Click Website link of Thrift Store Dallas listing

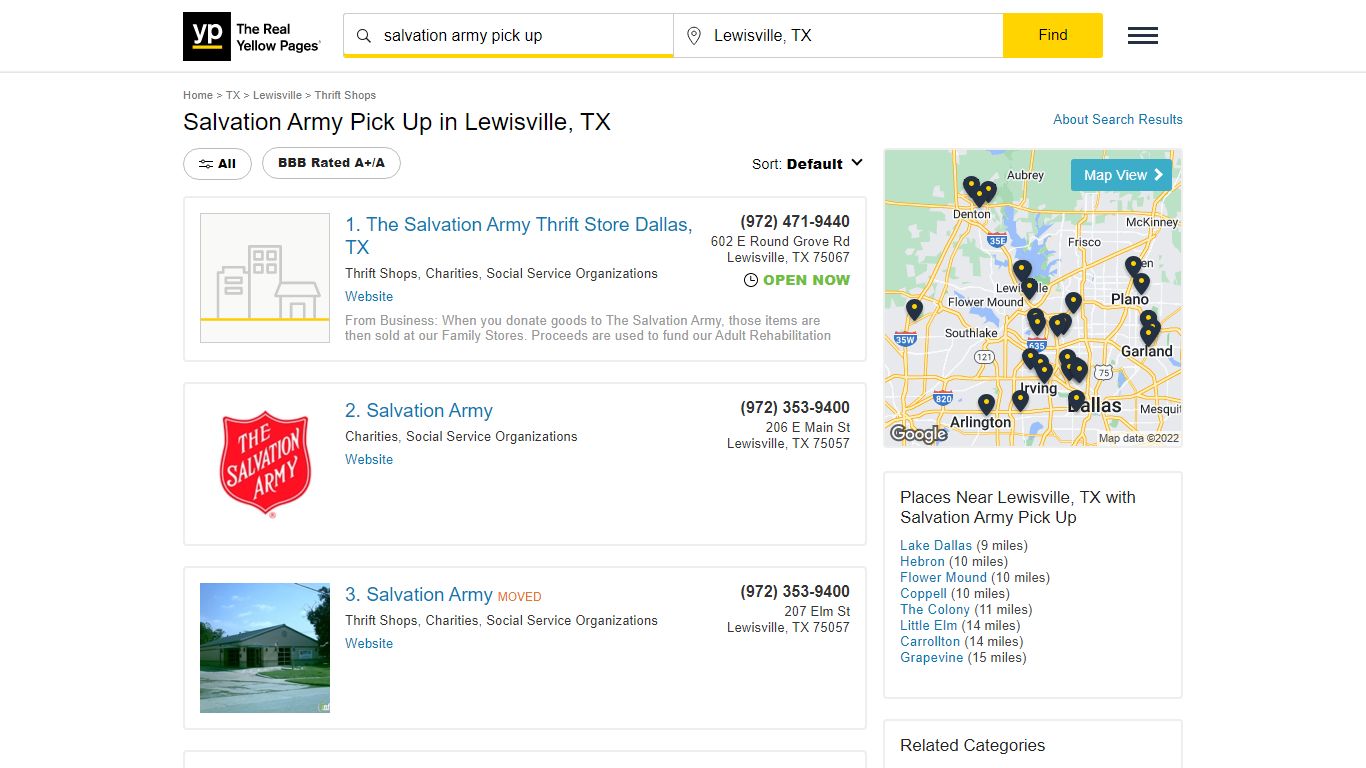click(369, 297)
